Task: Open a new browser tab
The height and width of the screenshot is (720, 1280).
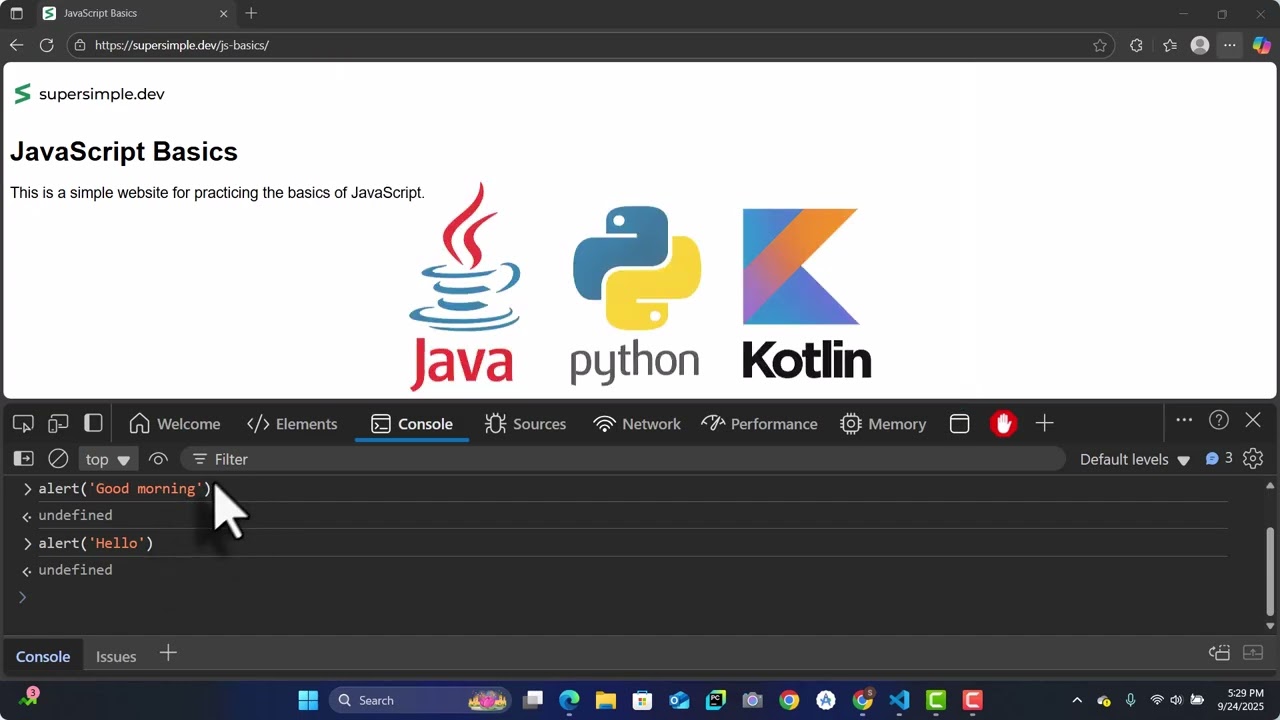Action: click(251, 13)
